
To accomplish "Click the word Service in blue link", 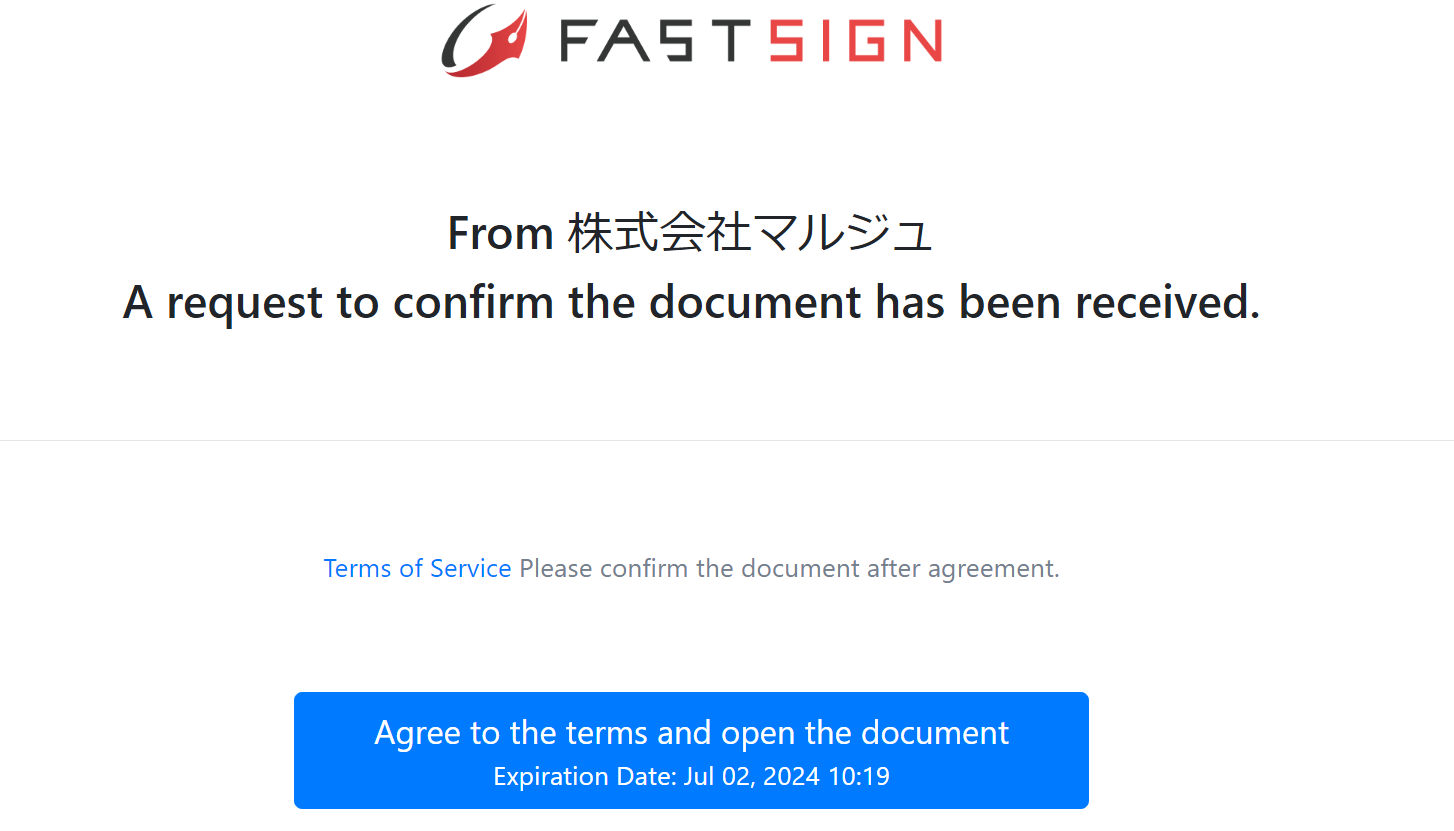I will click(470, 569).
